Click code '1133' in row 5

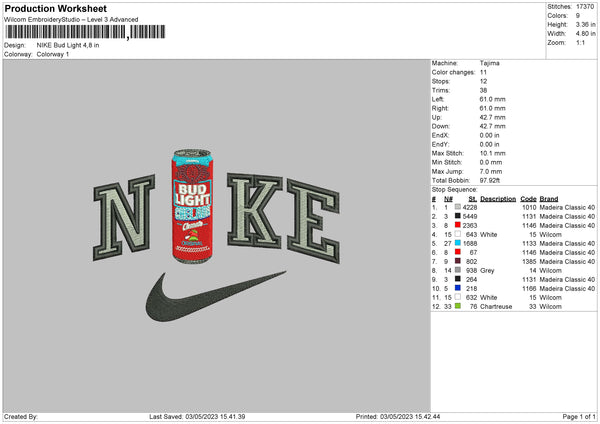529,243
